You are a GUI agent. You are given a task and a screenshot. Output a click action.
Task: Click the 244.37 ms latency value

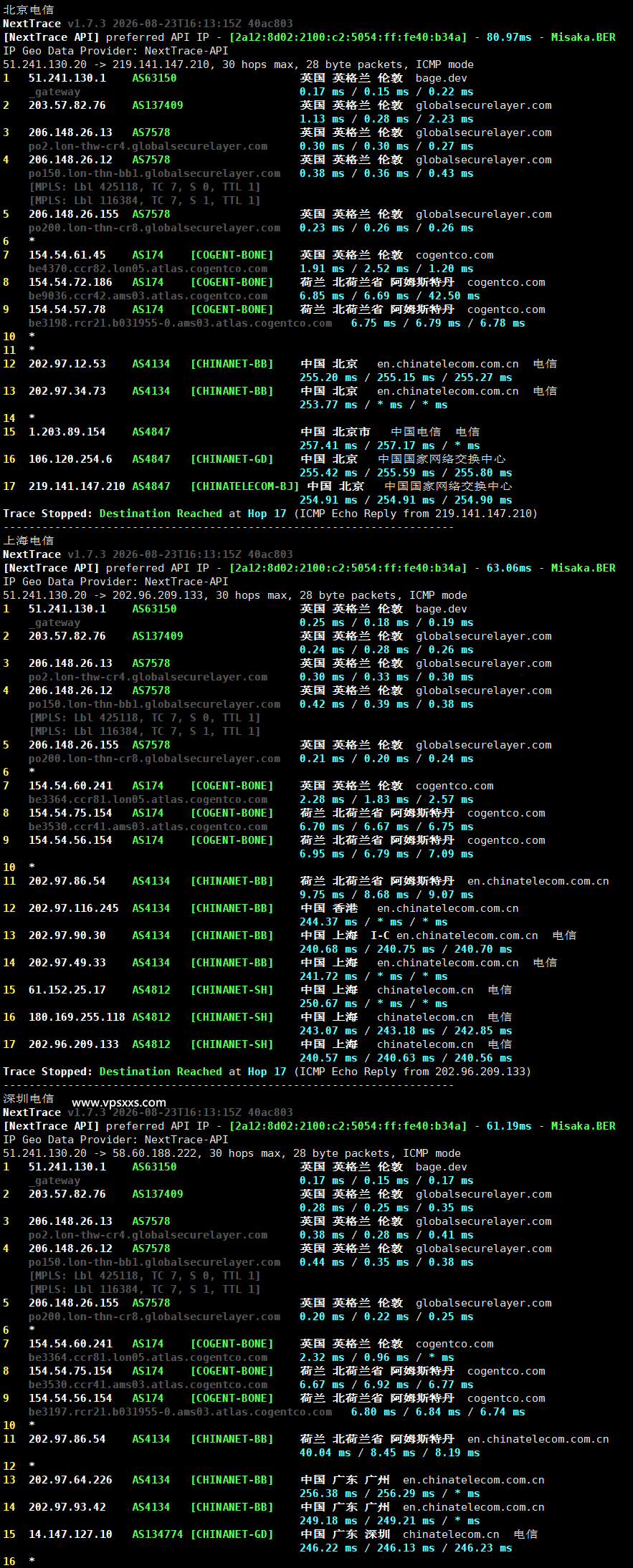[328, 922]
